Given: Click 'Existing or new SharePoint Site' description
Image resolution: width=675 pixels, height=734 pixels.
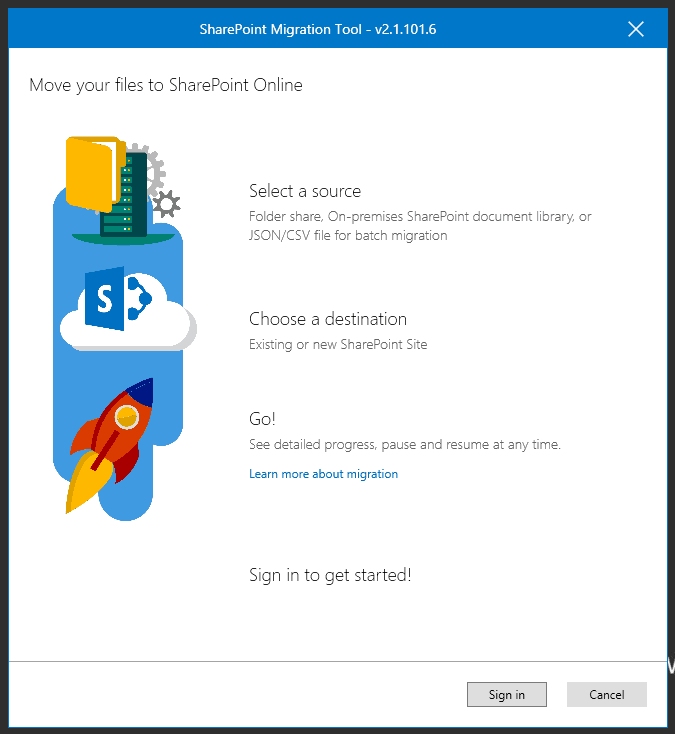Looking at the screenshot, I should tap(338, 344).
